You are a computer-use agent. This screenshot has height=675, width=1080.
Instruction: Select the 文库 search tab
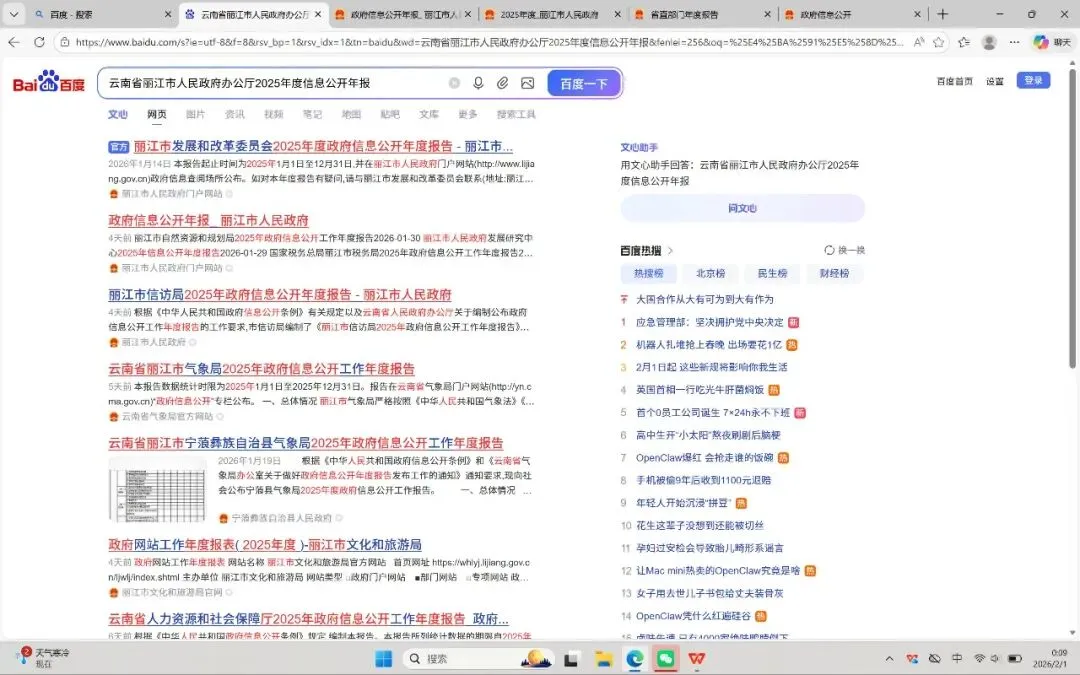click(x=429, y=114)
